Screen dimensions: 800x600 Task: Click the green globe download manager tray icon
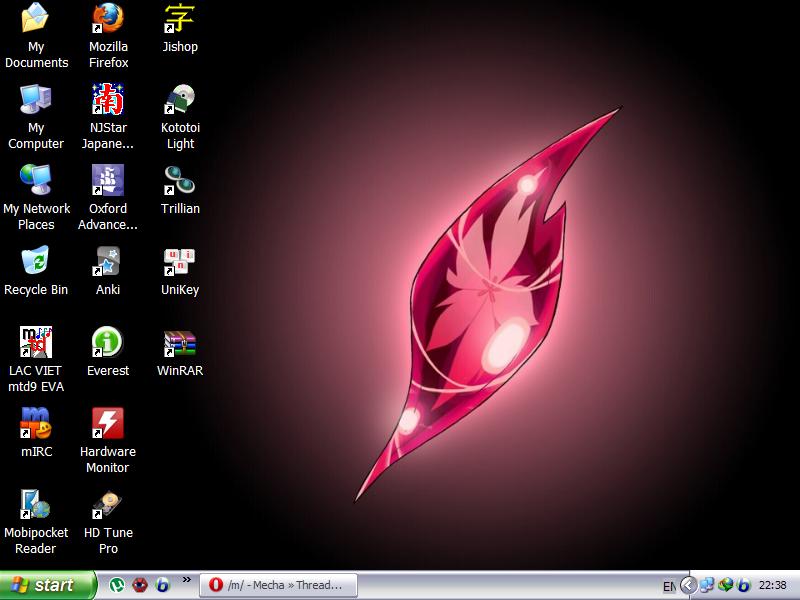click(726, 585)
